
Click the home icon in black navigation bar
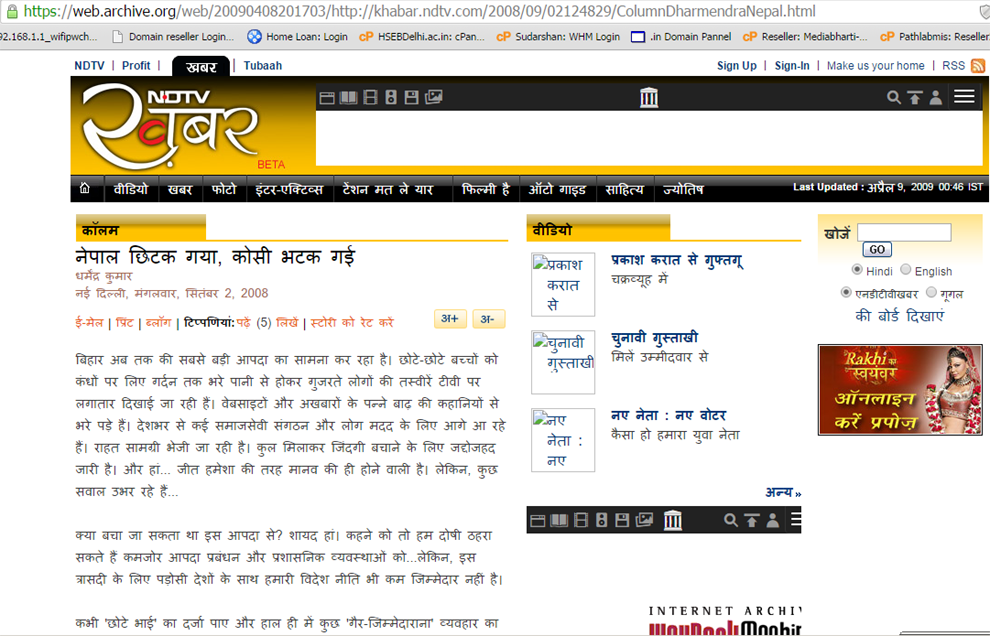coord(85,189)
